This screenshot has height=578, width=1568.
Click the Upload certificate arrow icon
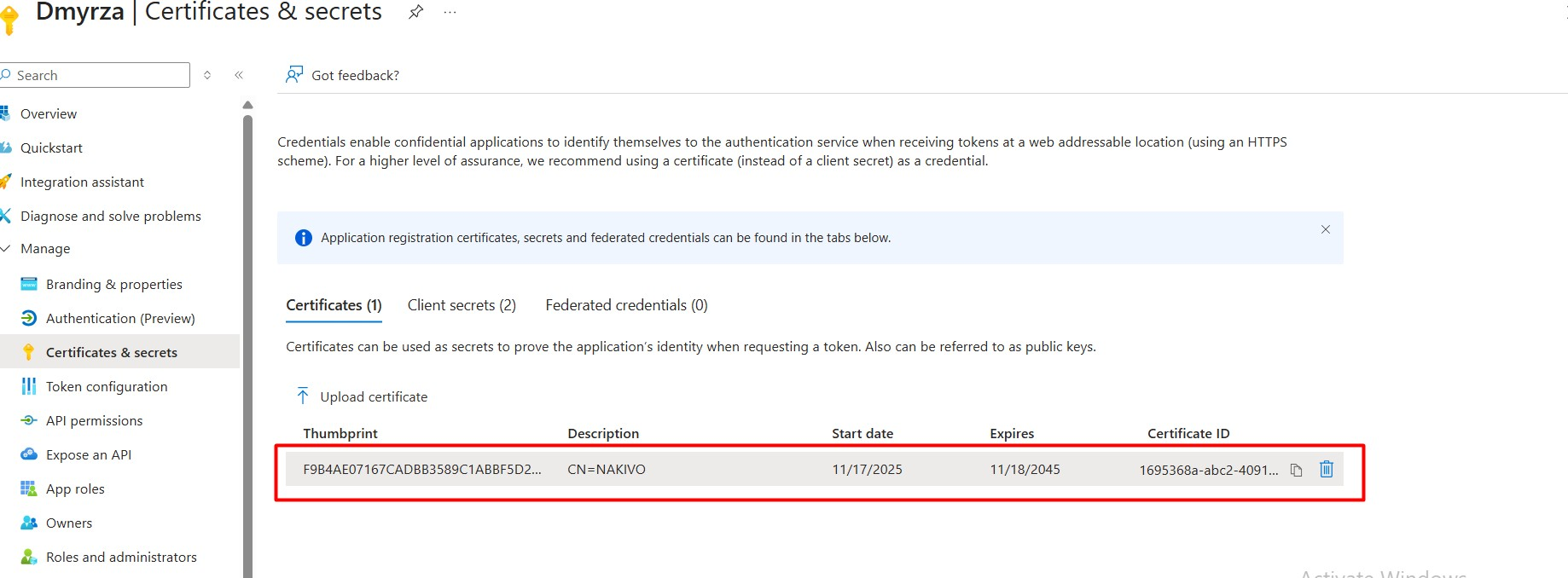click(x=303, y=396)
